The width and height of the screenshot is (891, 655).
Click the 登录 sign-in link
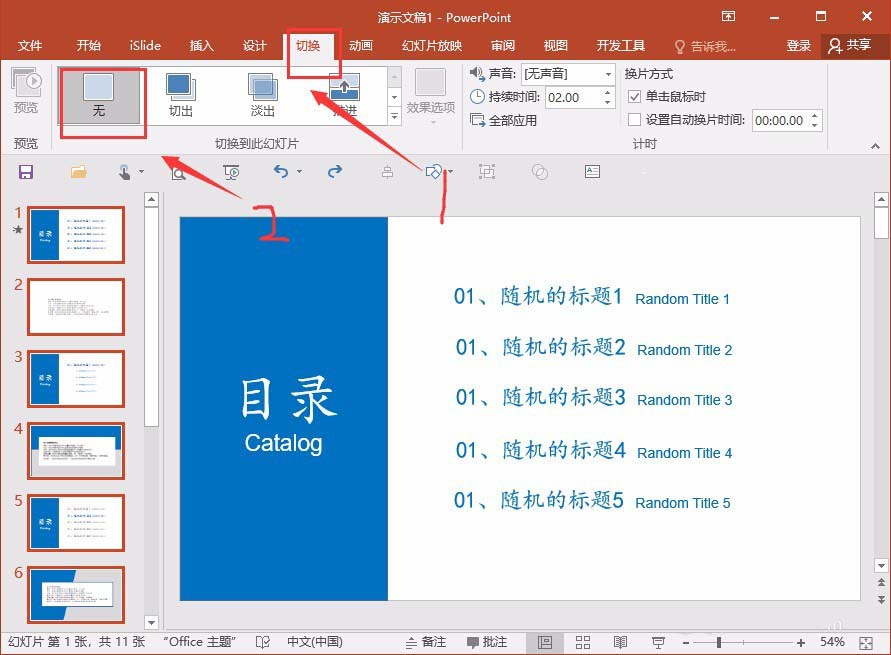click(x=798, y=45)
